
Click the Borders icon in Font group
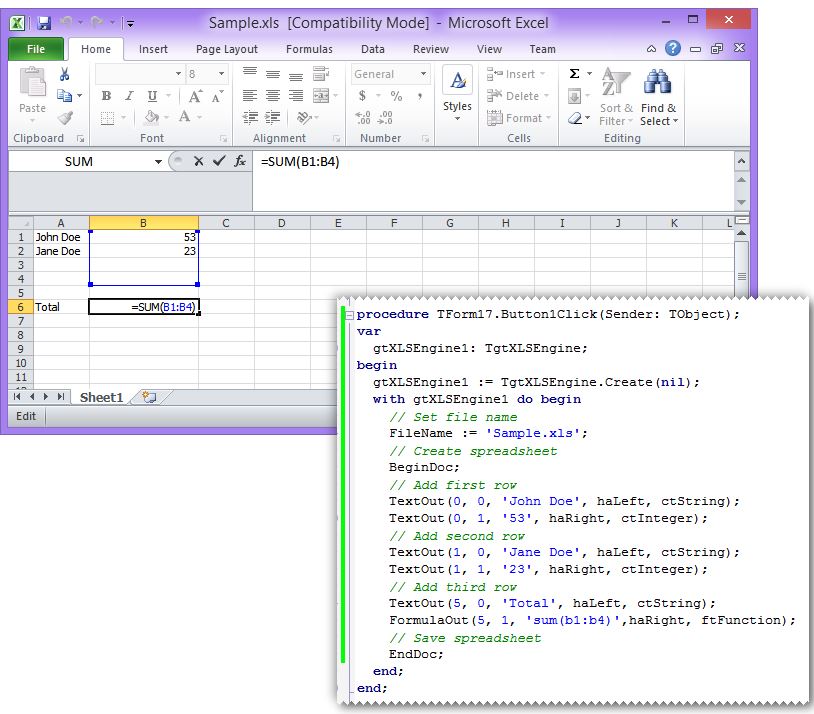point(107,118)
